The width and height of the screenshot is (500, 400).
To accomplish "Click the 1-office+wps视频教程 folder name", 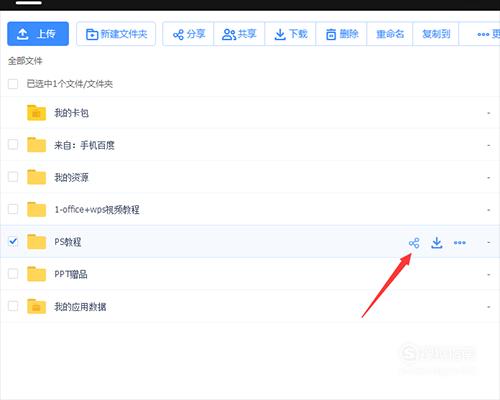I will click(97, 210).
